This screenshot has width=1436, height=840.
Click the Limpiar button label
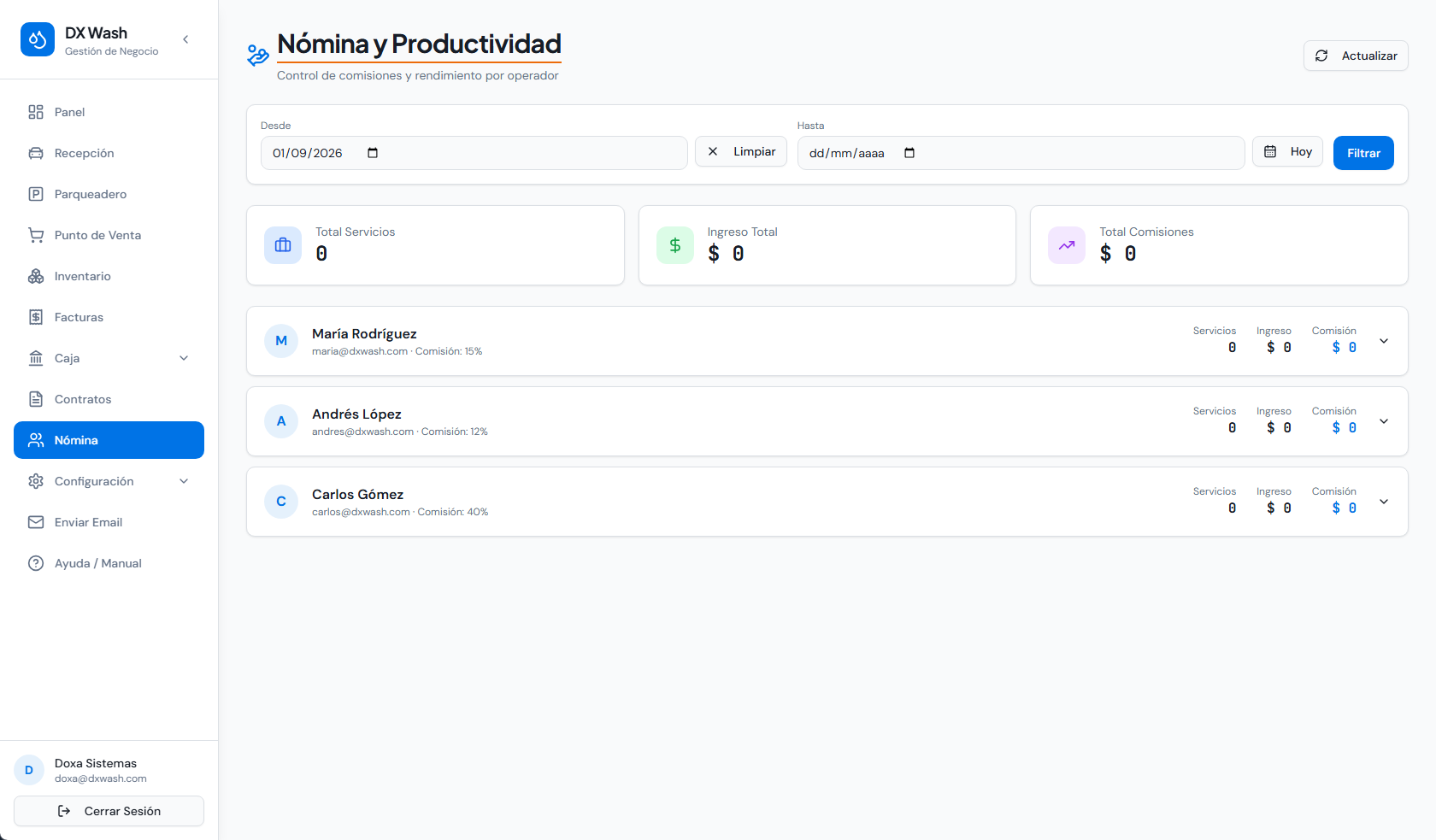[x=754, y=151]
